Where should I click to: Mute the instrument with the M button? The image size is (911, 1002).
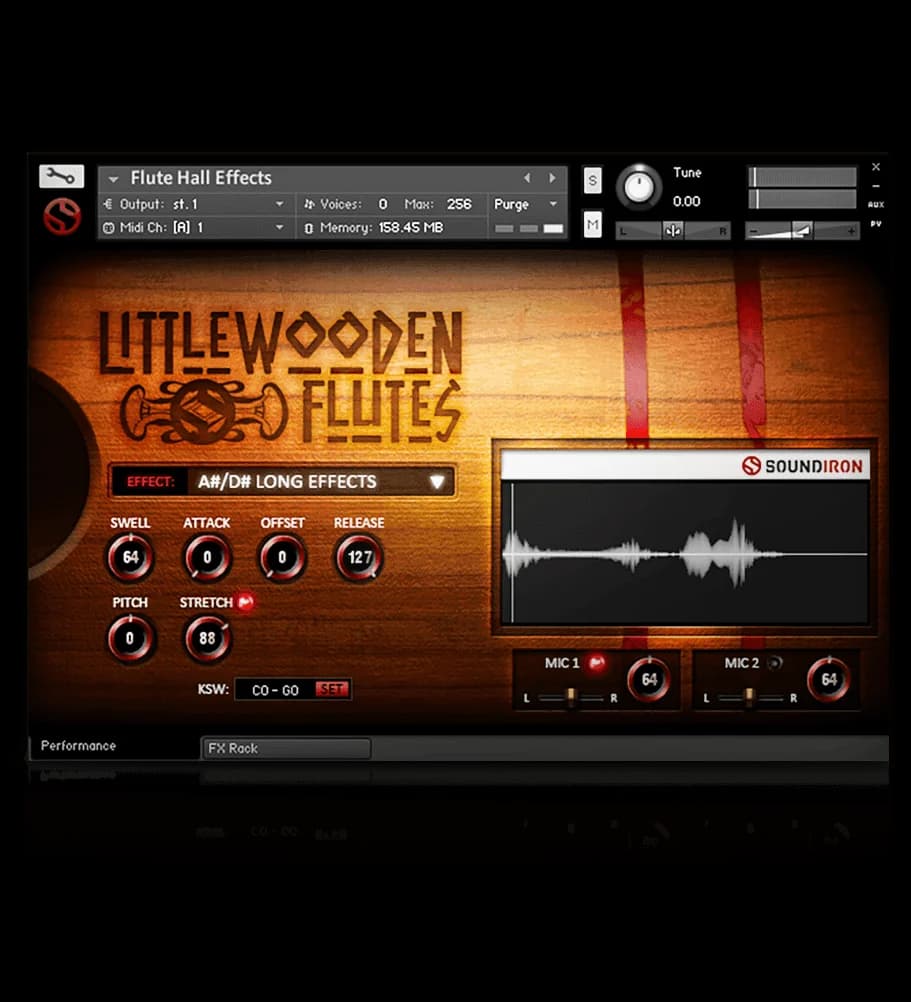click(592, 224)
